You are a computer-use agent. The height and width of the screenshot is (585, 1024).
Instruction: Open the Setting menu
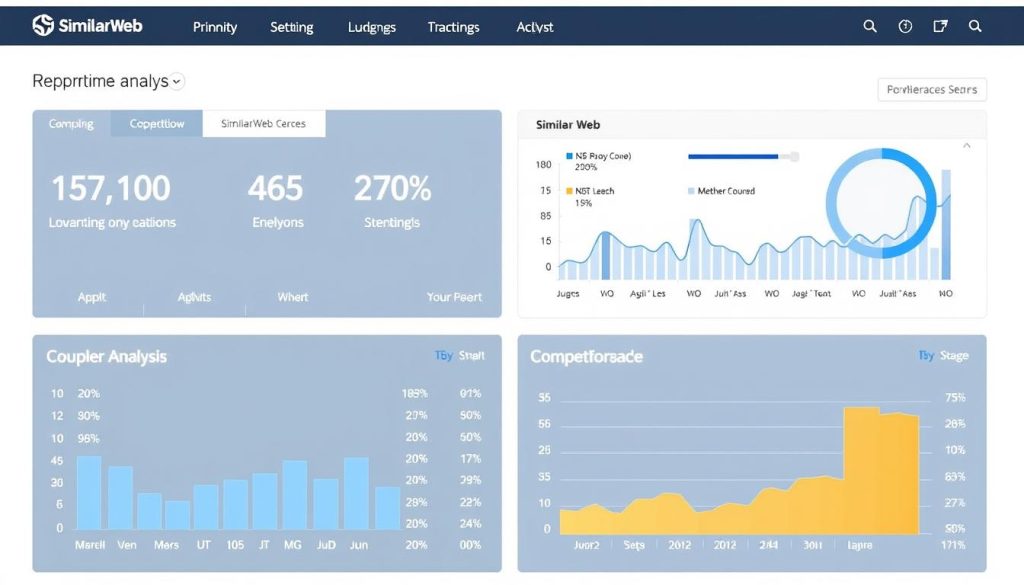click(x=292, y=27)
